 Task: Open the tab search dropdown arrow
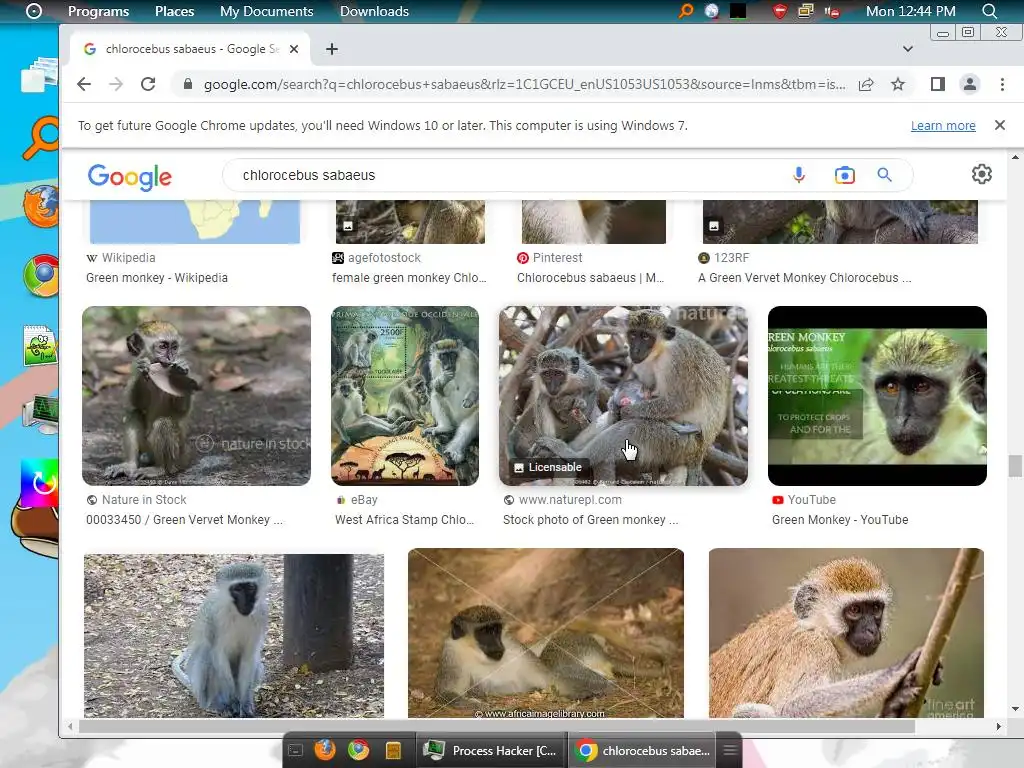coord(908,49)
